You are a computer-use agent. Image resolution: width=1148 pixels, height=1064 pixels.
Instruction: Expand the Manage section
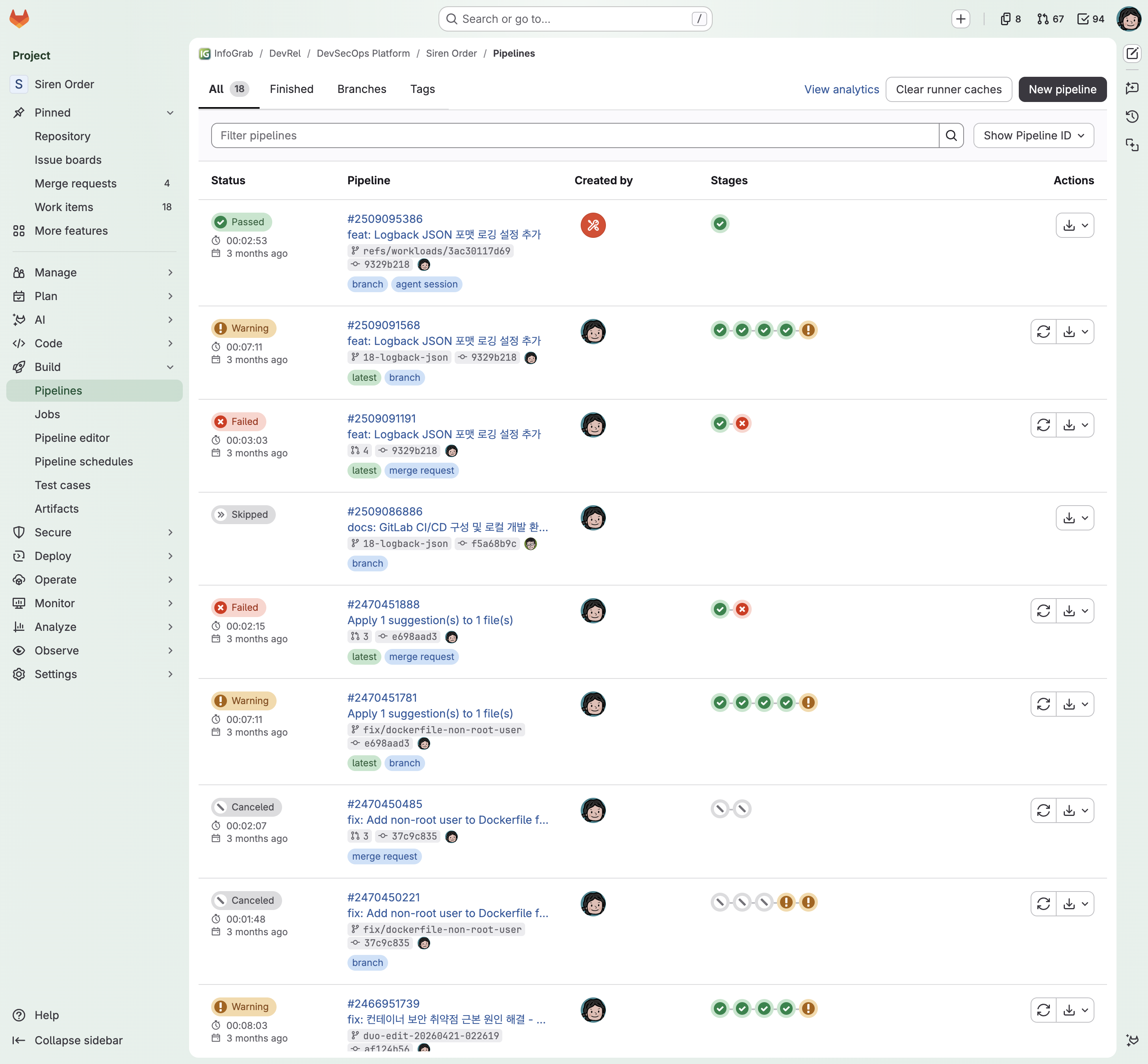95,272
